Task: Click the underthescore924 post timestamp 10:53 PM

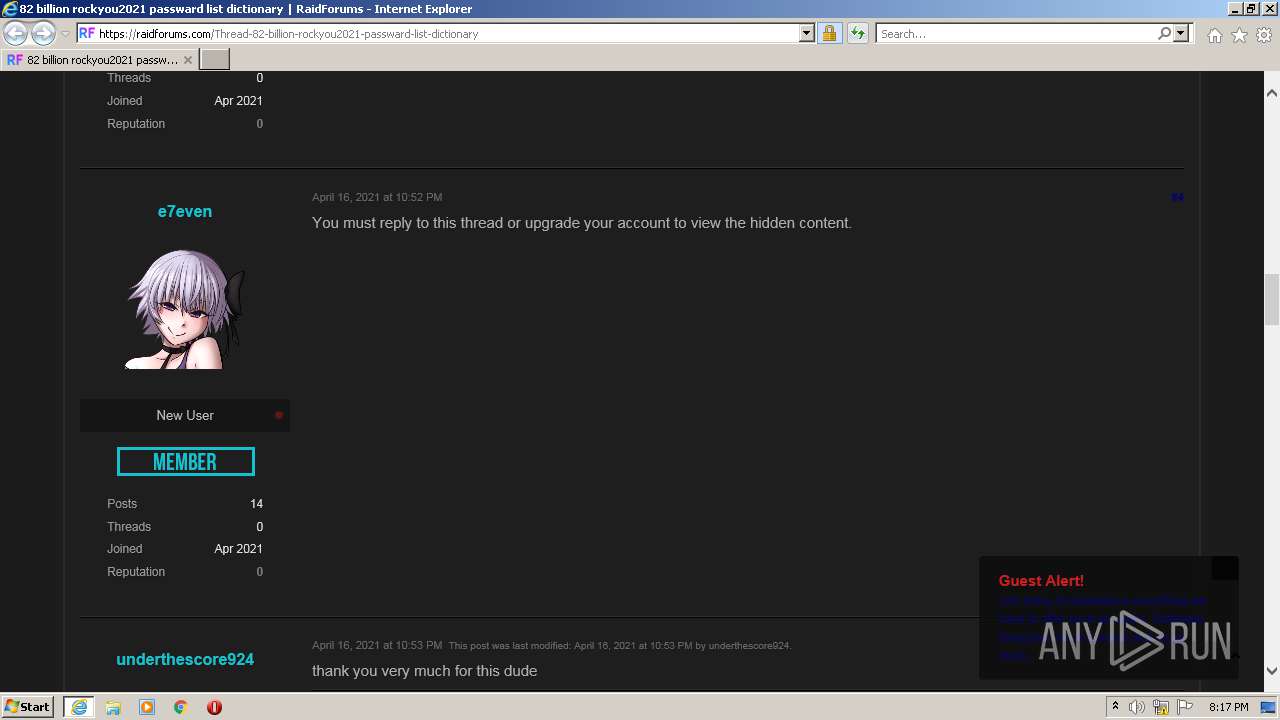Action: pos(377,645)
